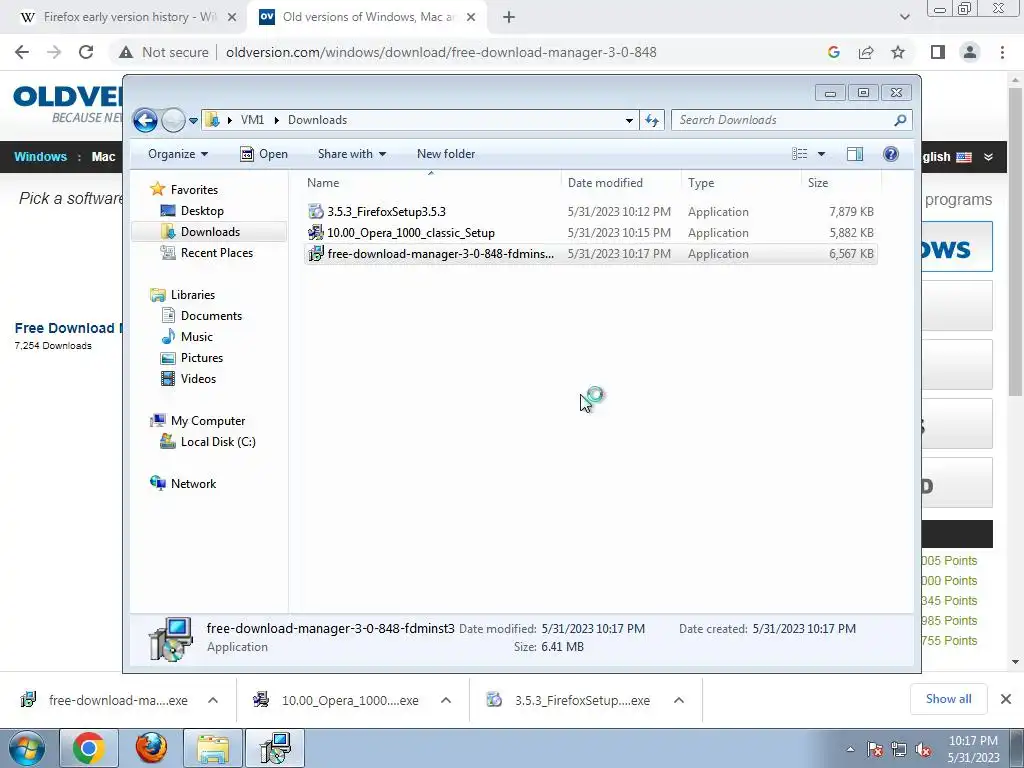Open the Organize menu

coord(178,154)
